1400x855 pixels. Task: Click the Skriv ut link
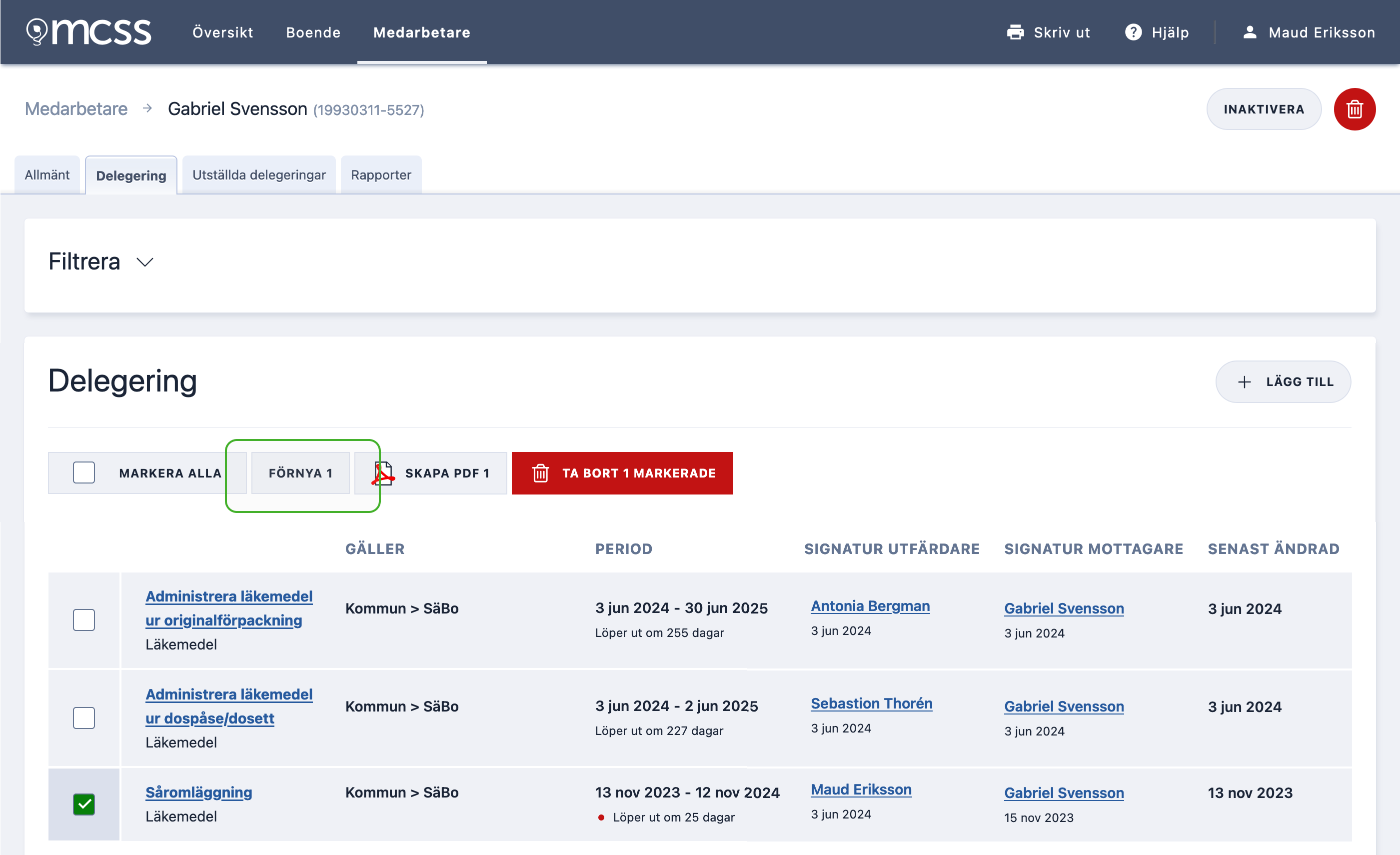click(x=1048, y=32)
